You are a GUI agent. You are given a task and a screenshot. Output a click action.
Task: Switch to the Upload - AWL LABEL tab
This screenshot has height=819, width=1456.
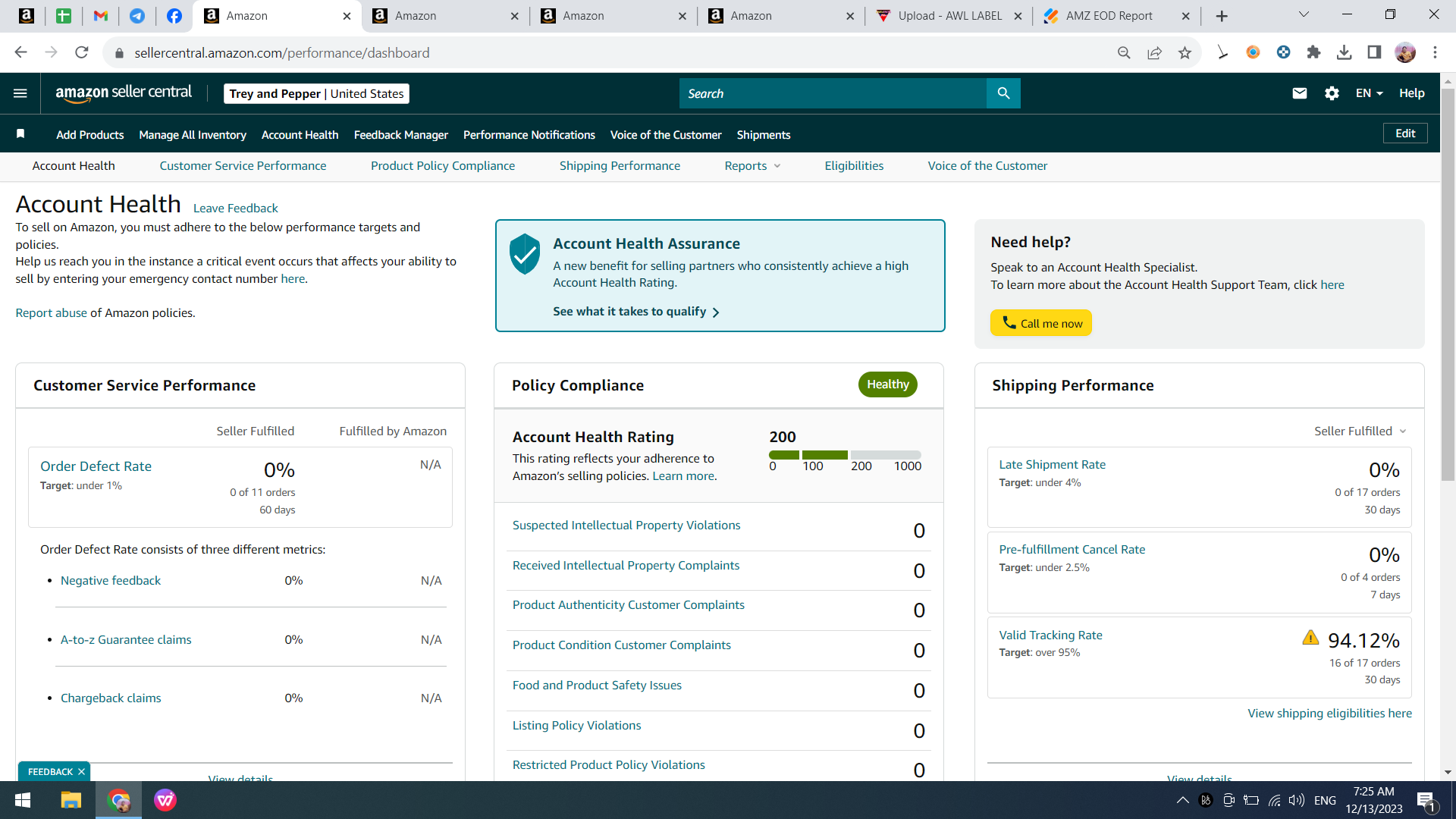point(949,16)
